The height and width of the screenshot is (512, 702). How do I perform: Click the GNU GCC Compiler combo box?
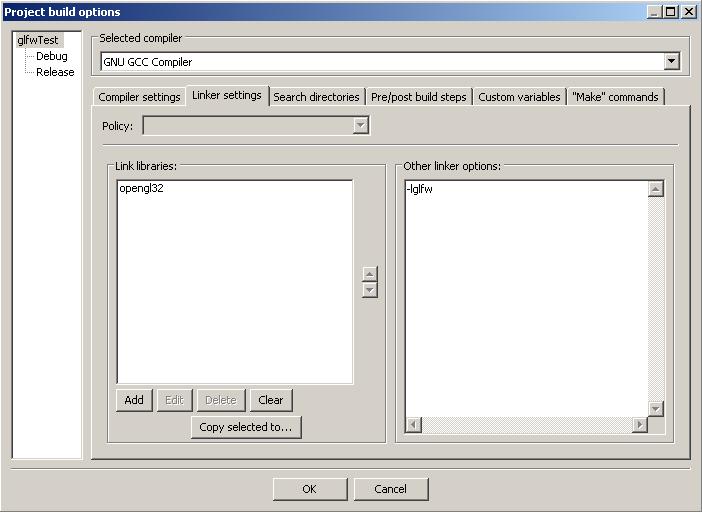(390, 62)
